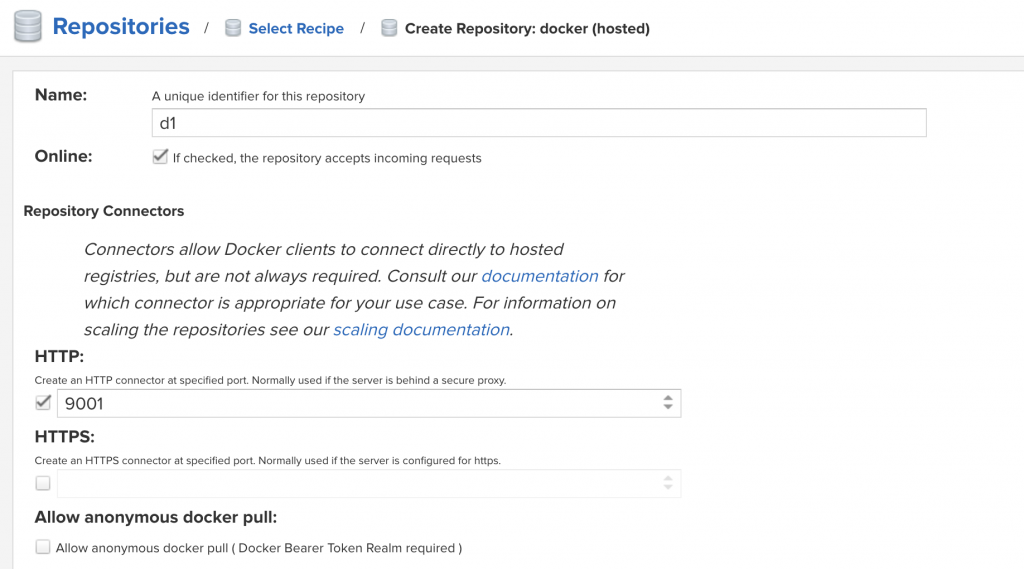The width and height of the screenshot is (1024, 569).
Task: Click 'If checked, the repository accepts incoming requests'
Action: [x=327, y=158]
